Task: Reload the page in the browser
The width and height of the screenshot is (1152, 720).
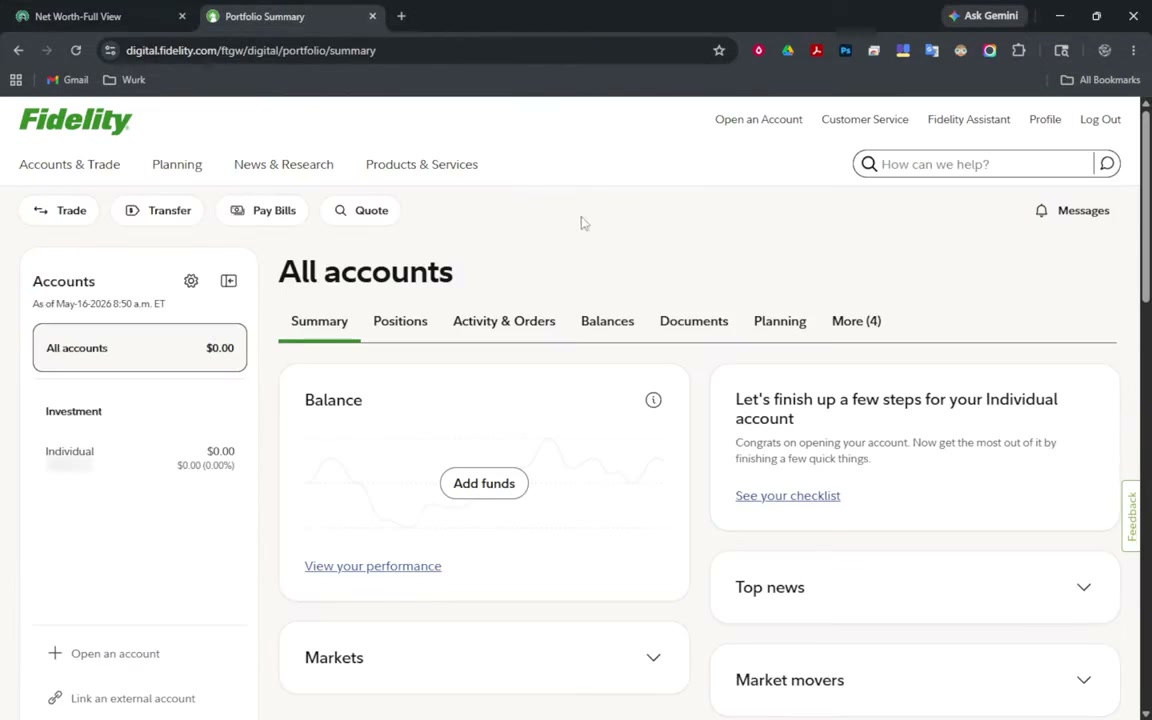Action: point(76,51)
